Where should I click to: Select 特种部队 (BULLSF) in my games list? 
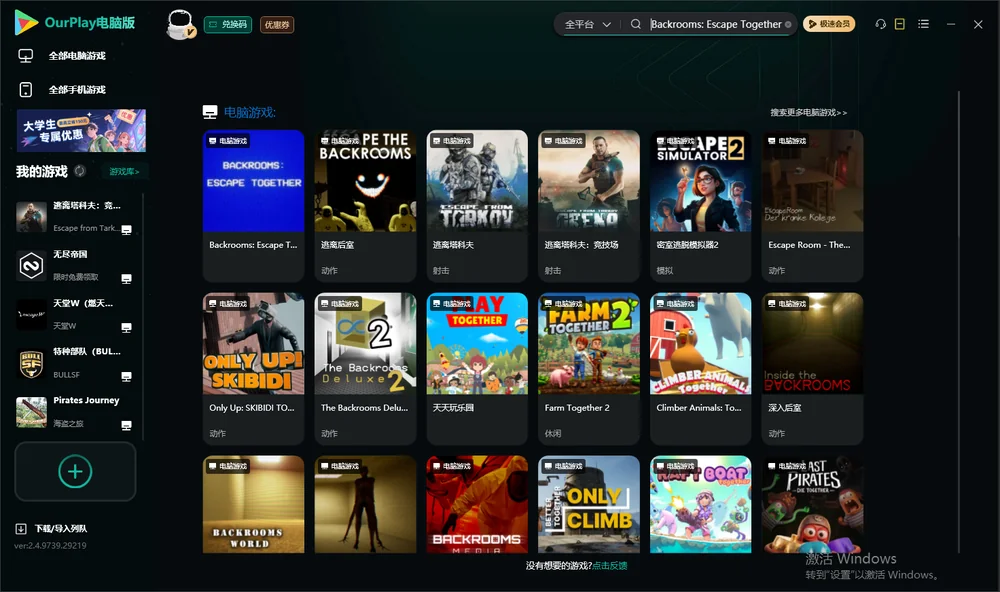pos(75,363)
